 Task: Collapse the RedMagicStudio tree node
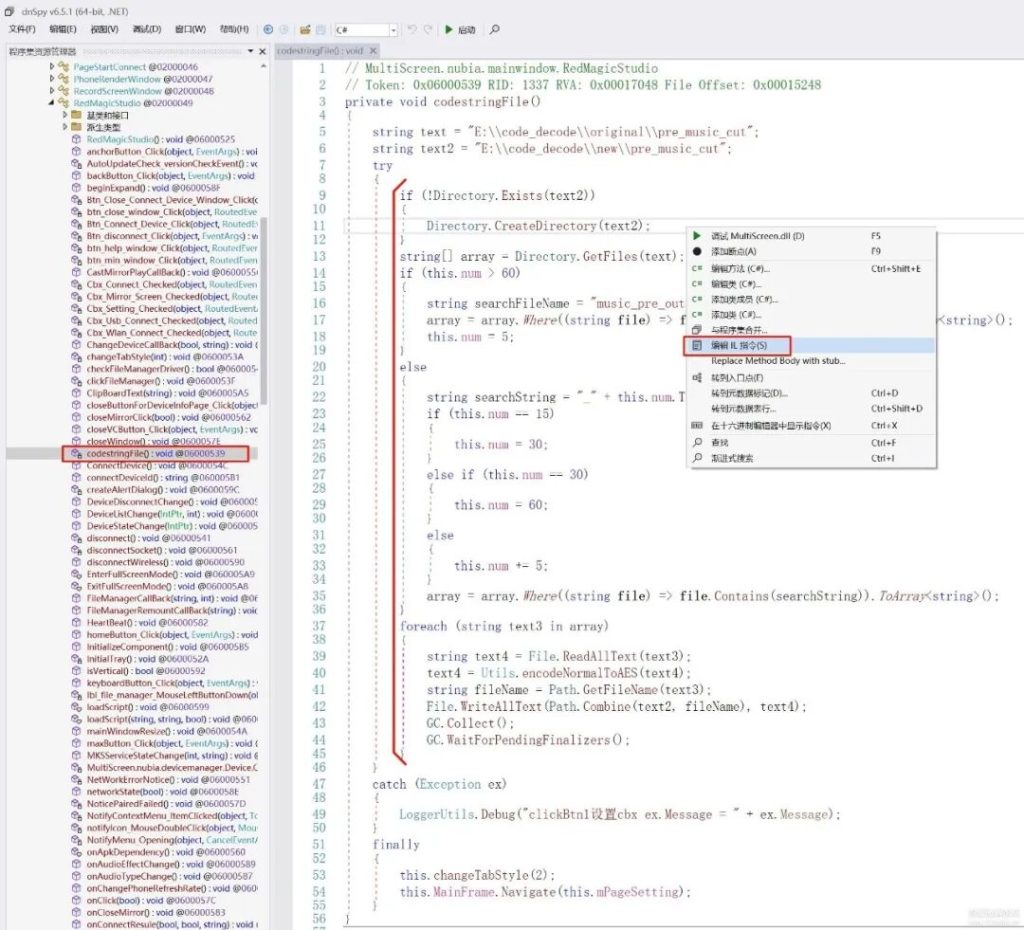click(x=52, y=103)
